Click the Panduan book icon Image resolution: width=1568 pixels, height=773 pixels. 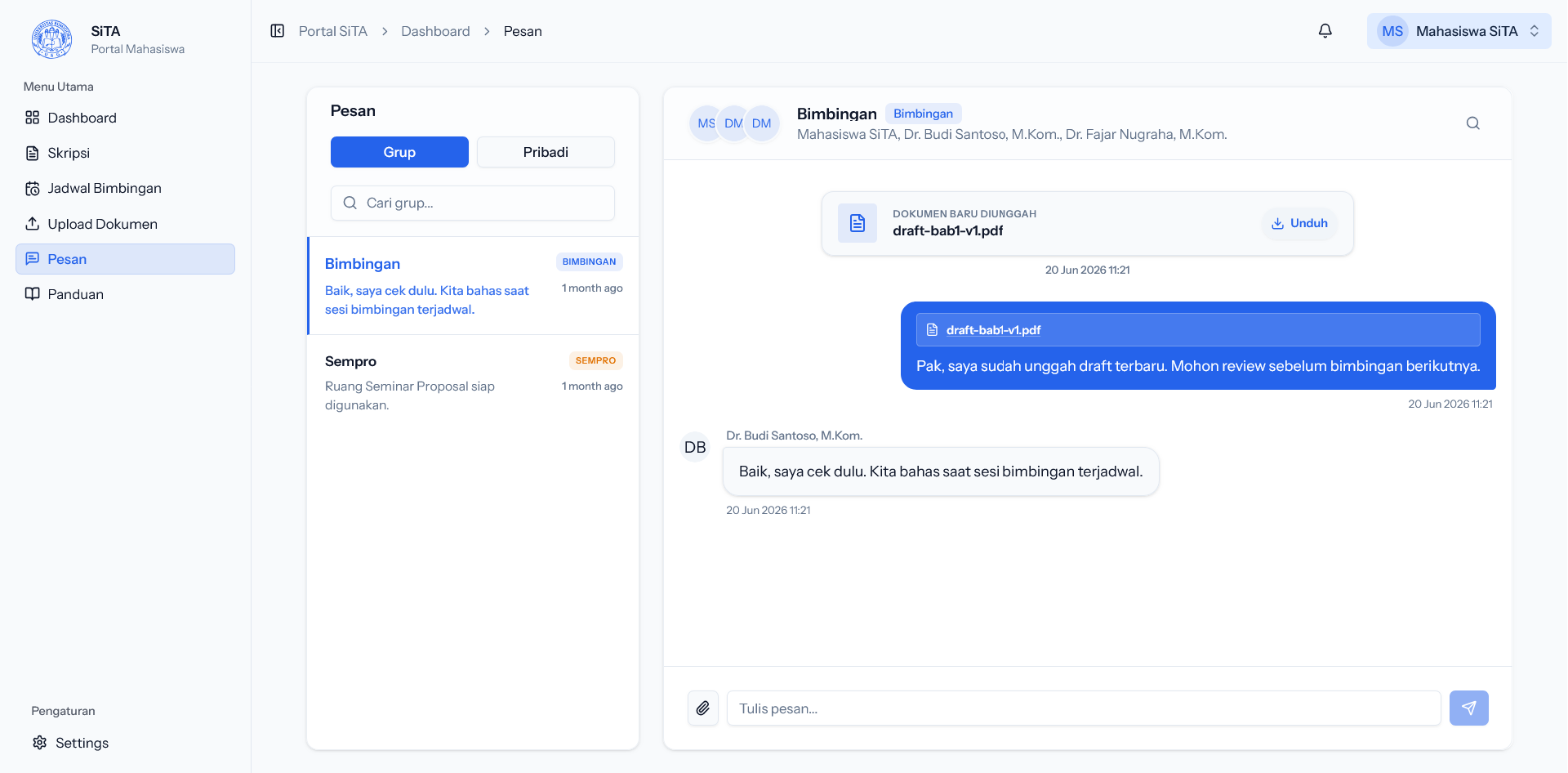(32, 294)
